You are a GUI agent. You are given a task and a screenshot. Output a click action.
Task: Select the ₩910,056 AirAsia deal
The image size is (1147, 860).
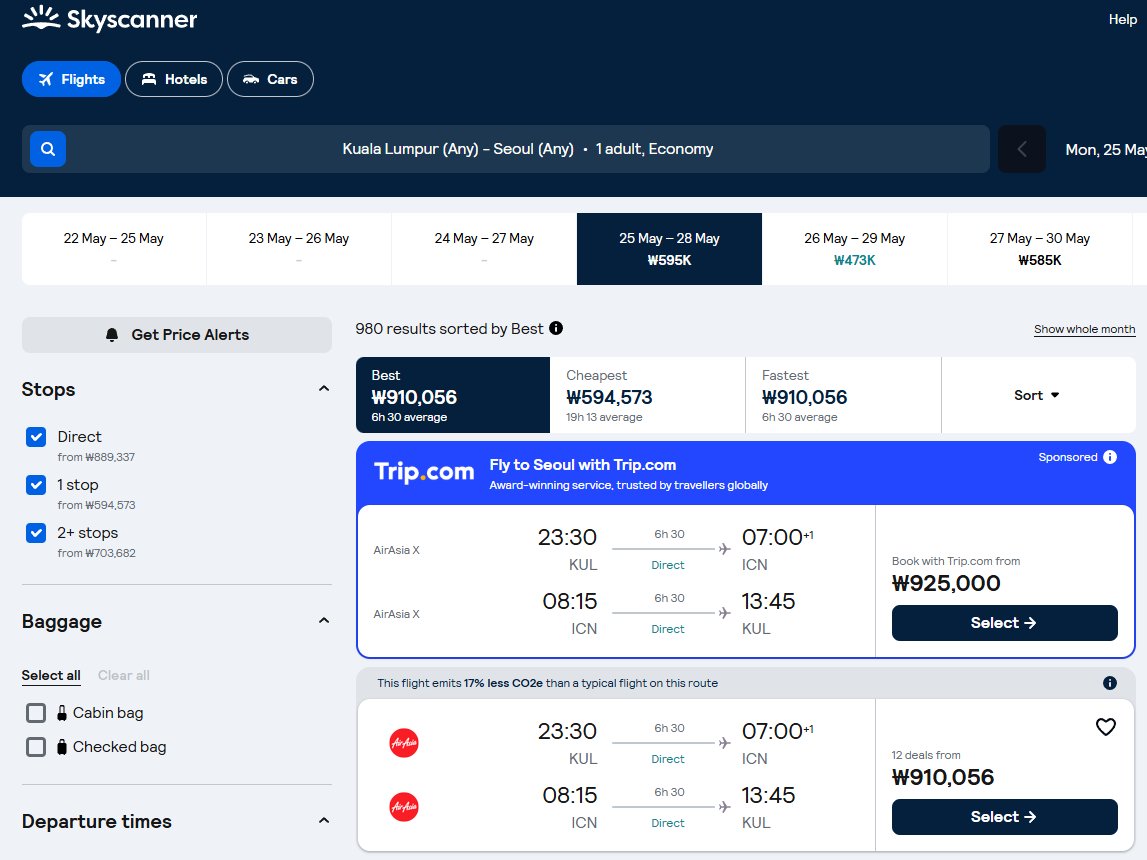(x=1004, y=817)
